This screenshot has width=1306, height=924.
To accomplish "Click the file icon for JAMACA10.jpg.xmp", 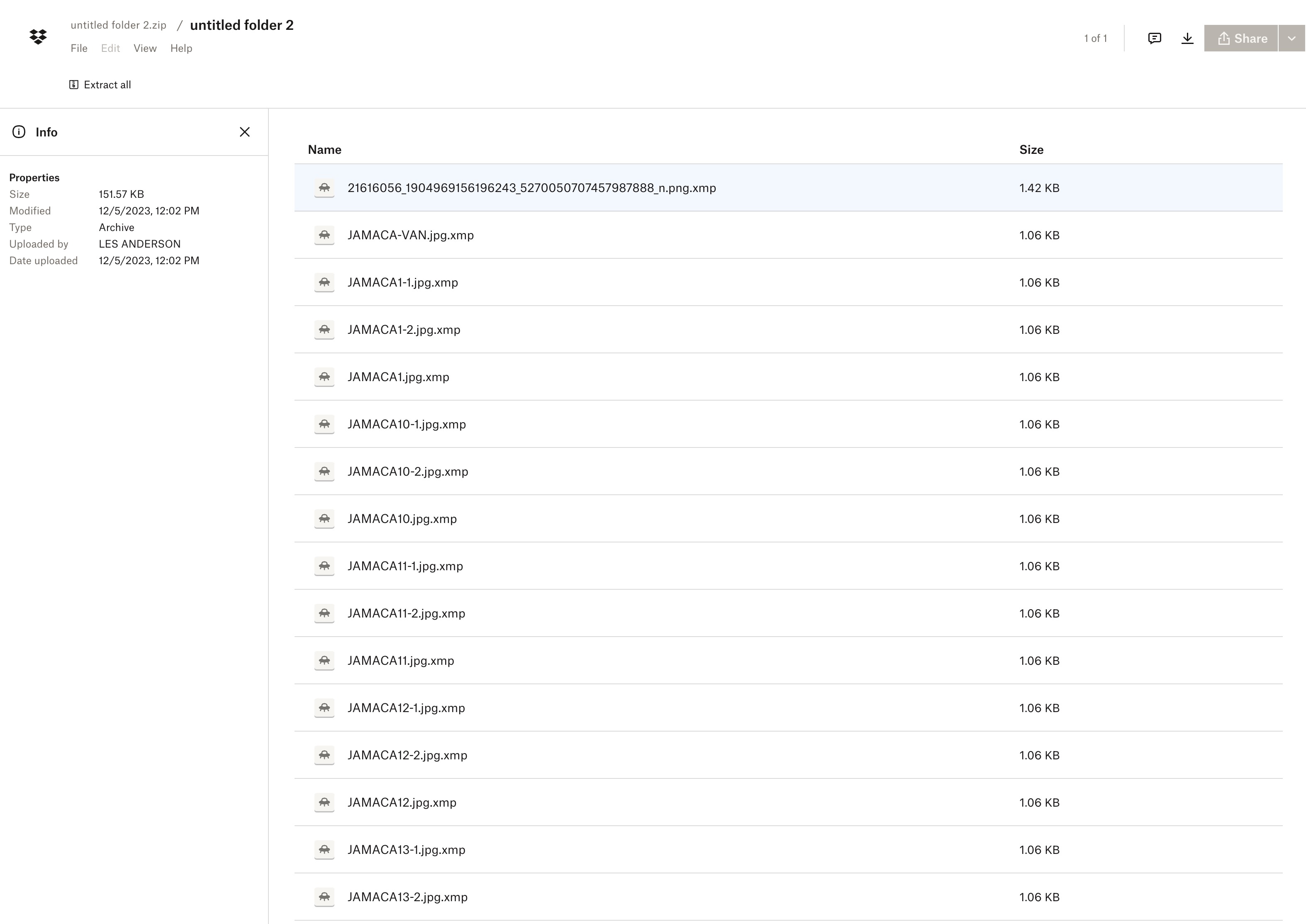I will pos(324,519).
